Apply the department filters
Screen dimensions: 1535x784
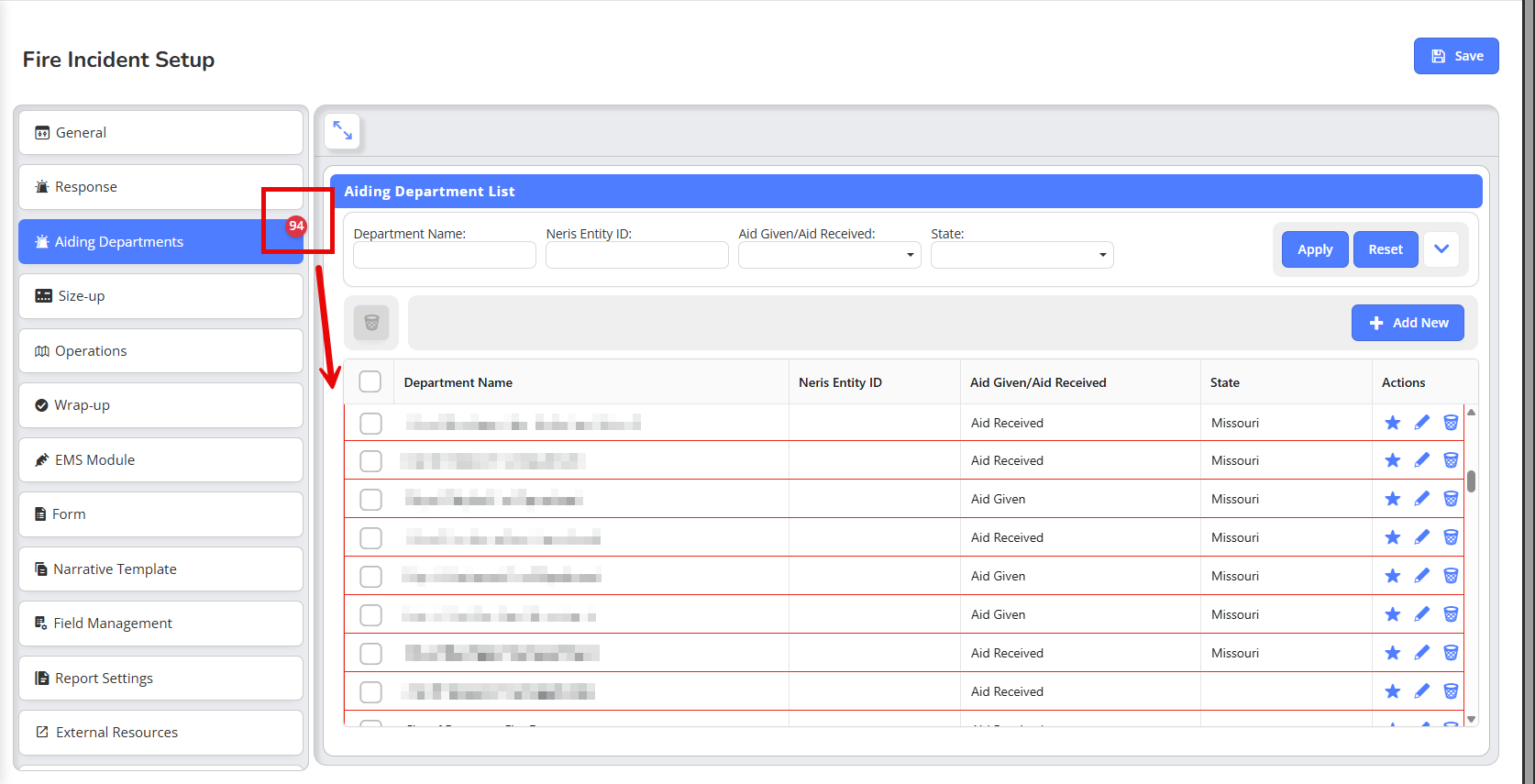point(1314,249)
